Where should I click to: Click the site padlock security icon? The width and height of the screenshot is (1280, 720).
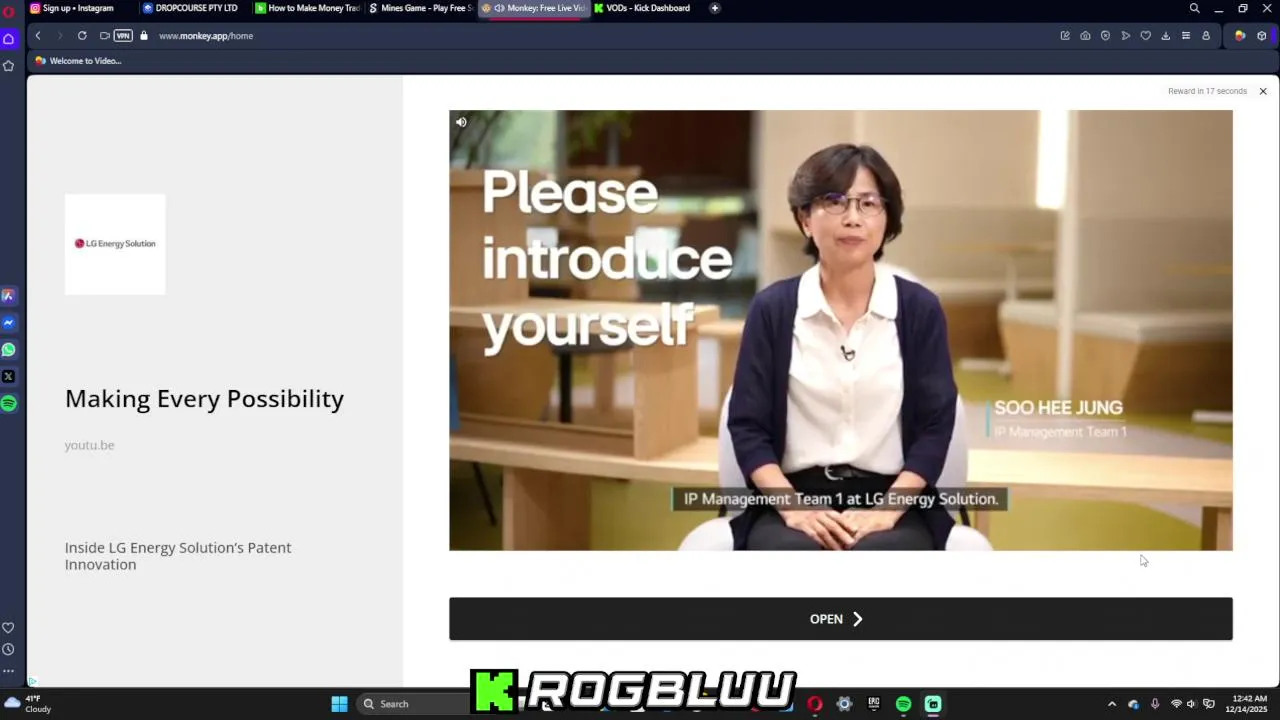click(x=144, y=36)
